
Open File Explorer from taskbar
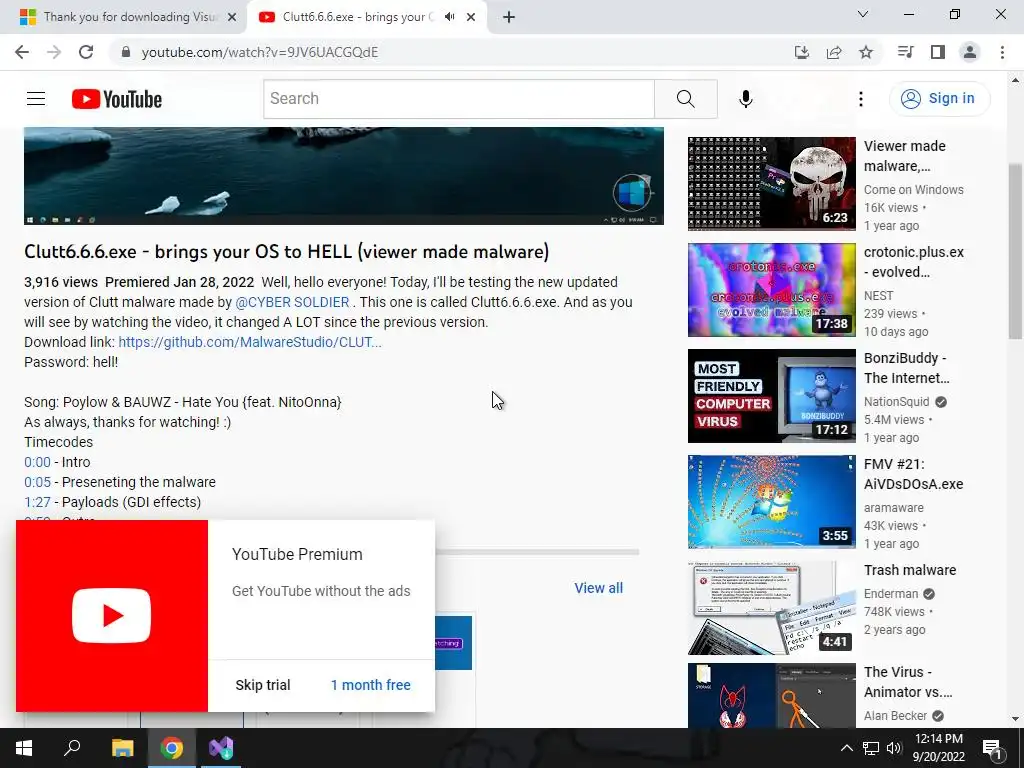(x=122, y=748)
